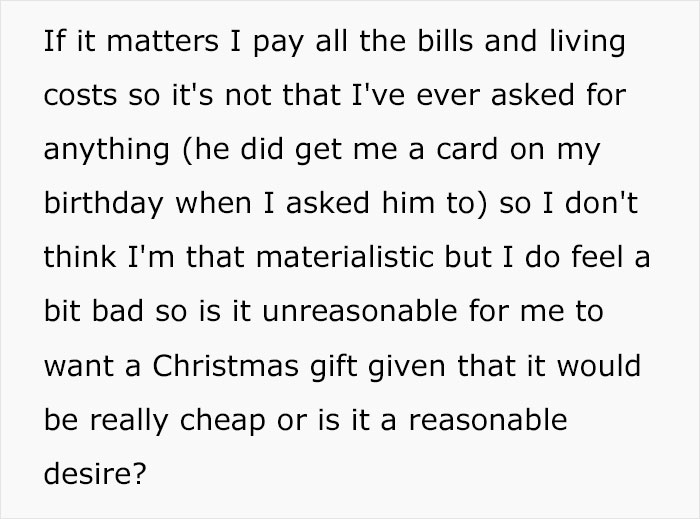Click the word "bills" in the first line
The width and height of the screenshot is (700, 519).
point(445,41)
